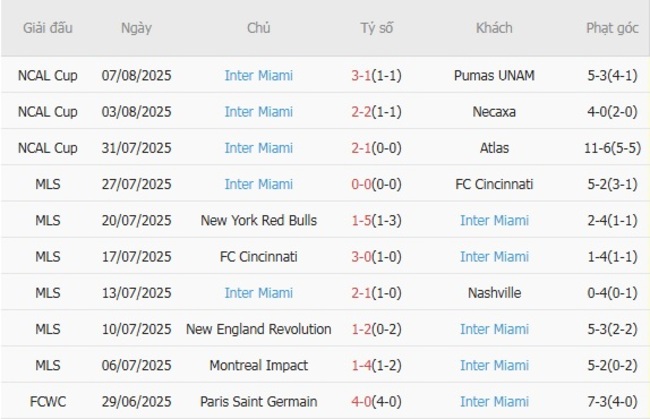Click the Tỷ số column header
The height and width of the screenshot is (419, 650).
click(377, 28)
